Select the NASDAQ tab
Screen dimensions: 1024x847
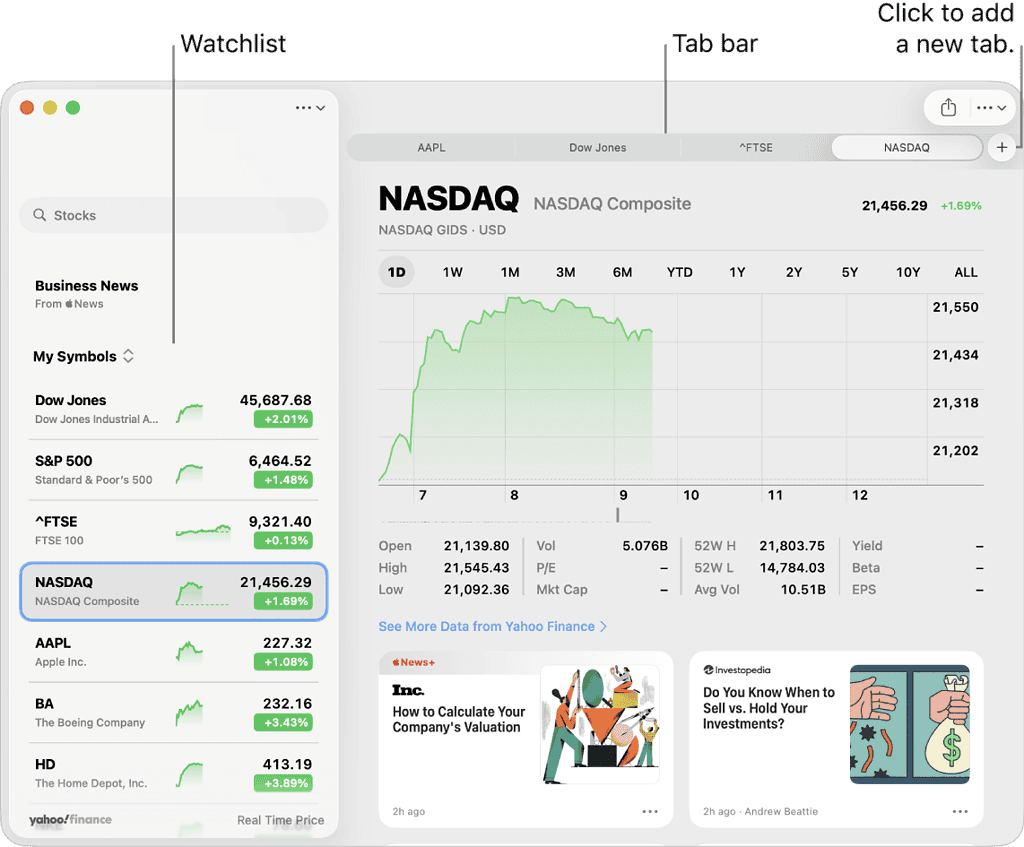tap(906, 148)
